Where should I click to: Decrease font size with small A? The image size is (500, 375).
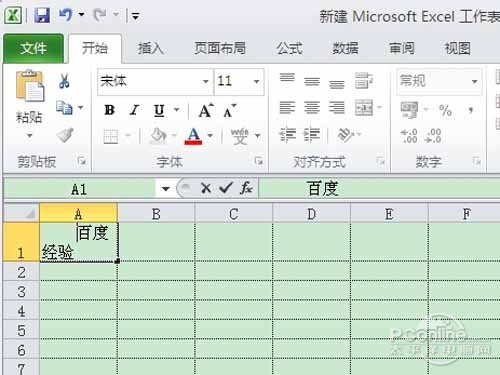point(230,110)
